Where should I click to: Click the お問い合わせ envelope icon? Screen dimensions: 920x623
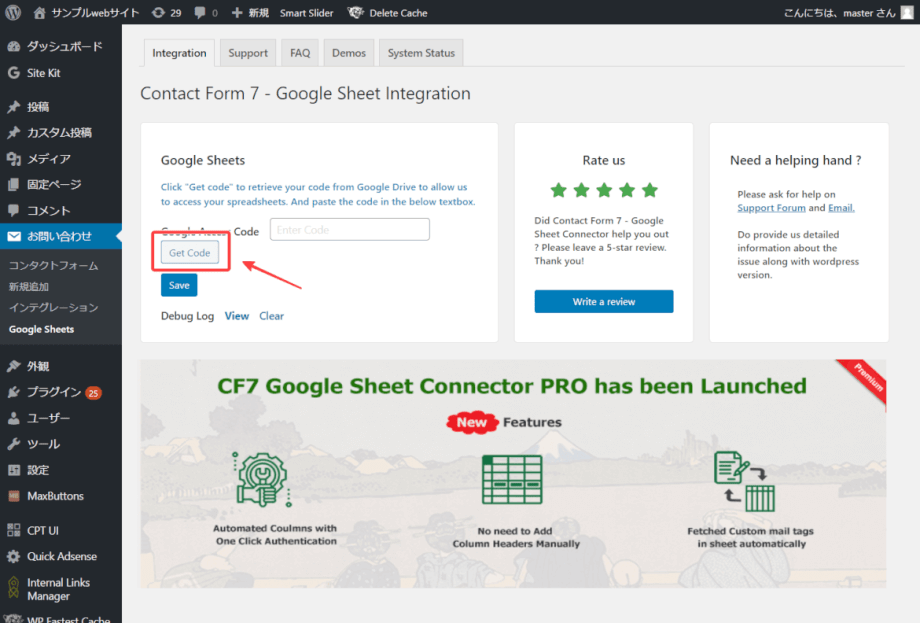pos(13,236)
